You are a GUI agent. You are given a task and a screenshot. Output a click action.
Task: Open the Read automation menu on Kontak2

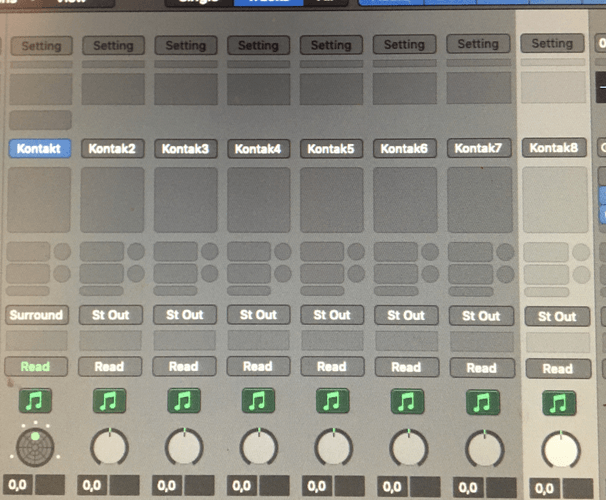point(110,366)
